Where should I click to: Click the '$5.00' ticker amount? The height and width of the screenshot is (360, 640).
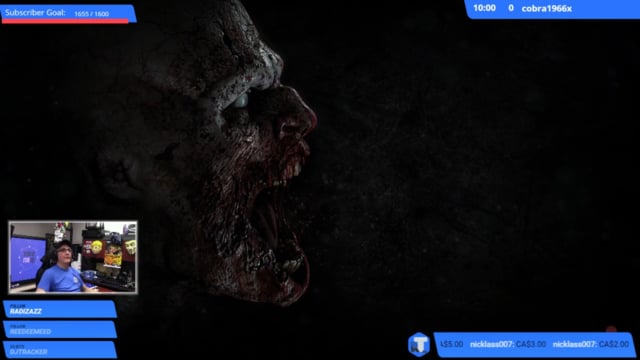point(452,344)
